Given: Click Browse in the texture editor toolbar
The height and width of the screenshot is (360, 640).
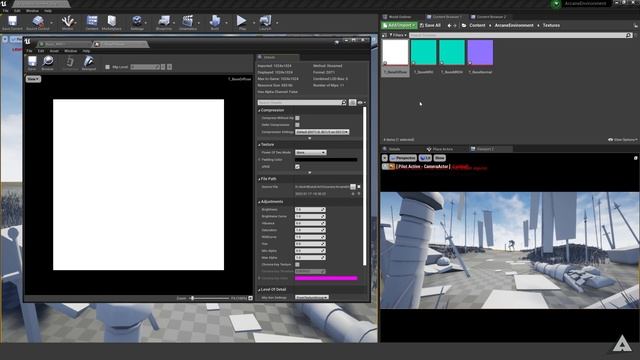Looking at the screenshot, I should (x=48, y=63).
